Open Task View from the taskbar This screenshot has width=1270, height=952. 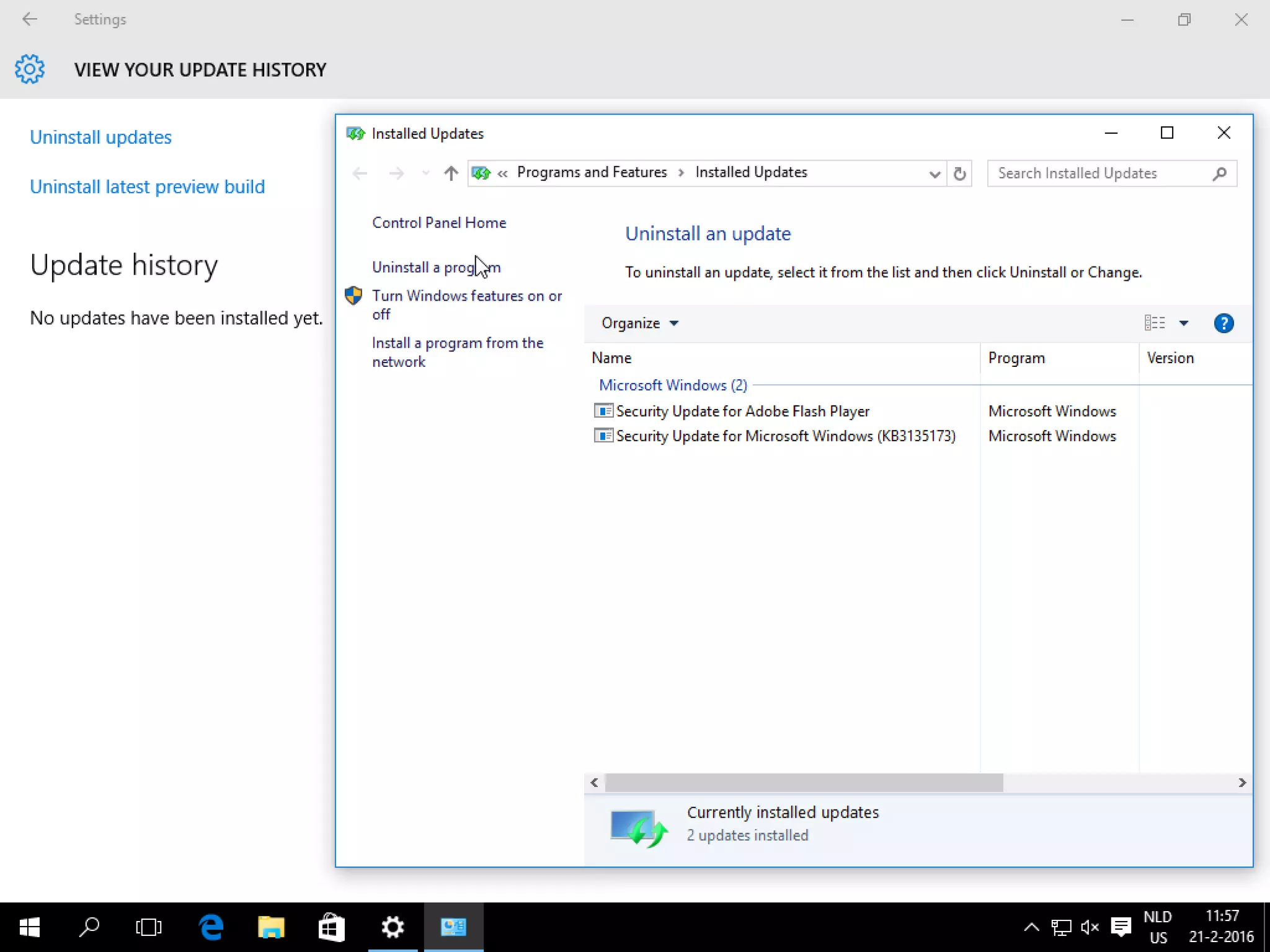tap(148, 927)
